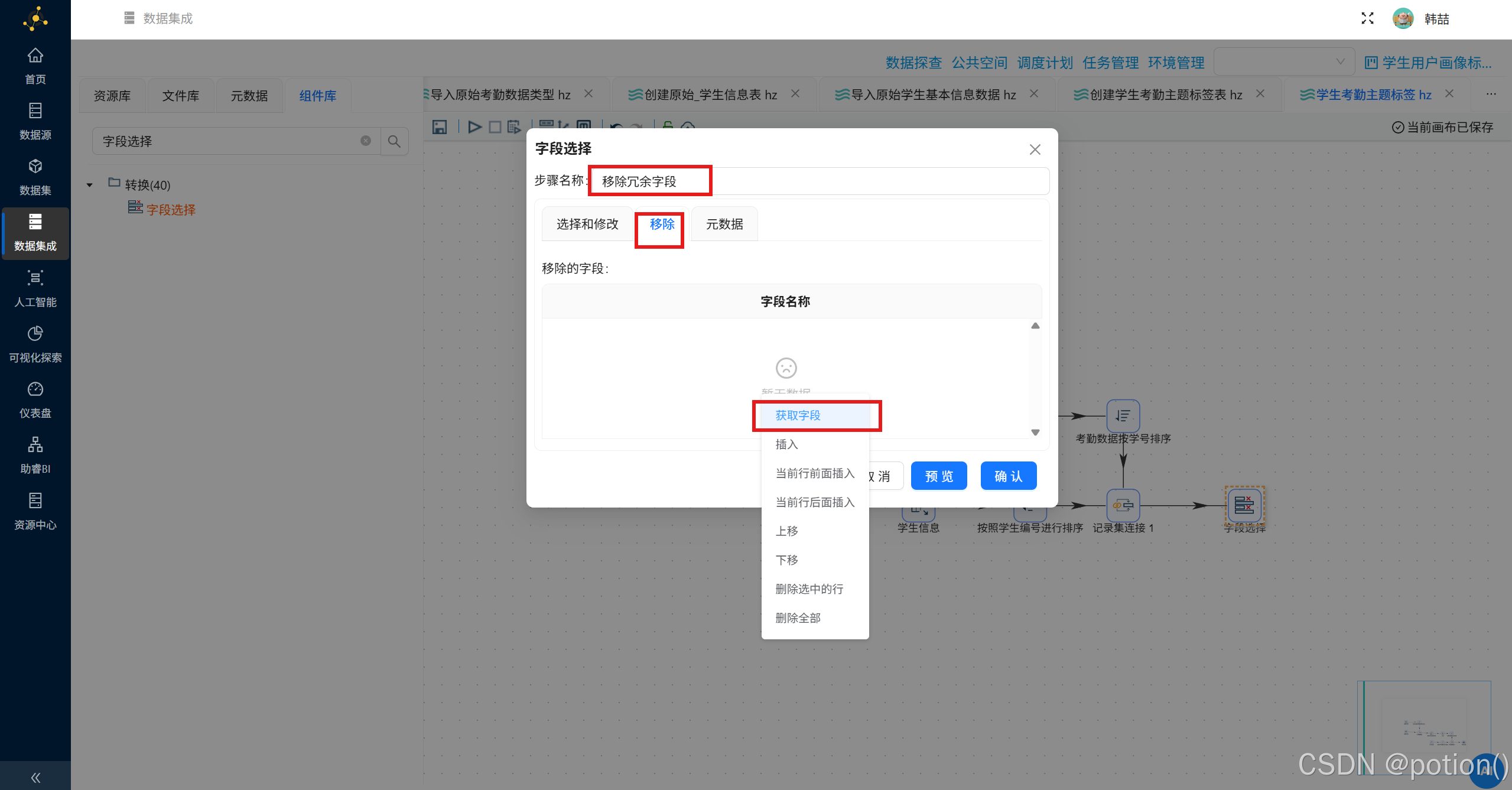Image resolution: width=1512 pixels, height=790 pixels.
Task: Choose 下移 from the context menu
Action: (x=815, y=560)
